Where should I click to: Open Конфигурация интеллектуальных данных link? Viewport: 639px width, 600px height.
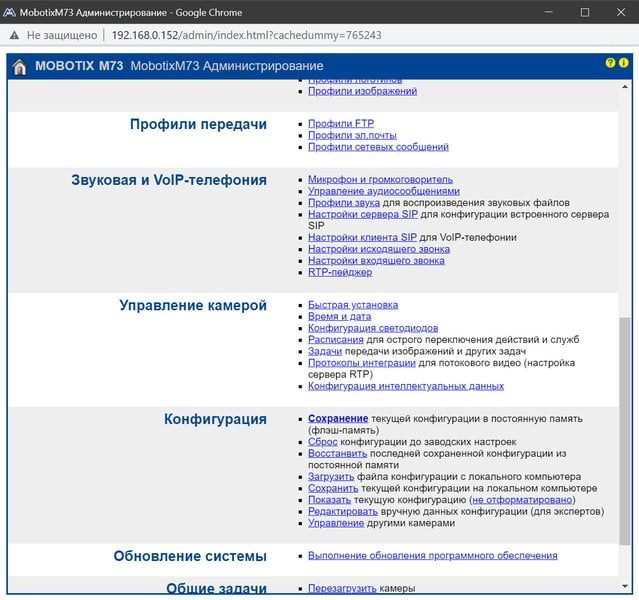406,386
